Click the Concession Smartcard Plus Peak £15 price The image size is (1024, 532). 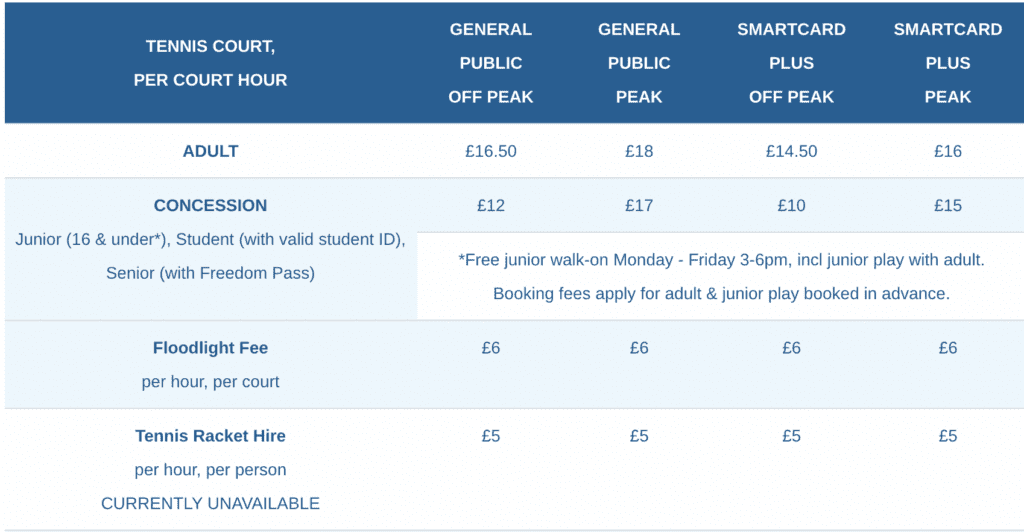coord(948,205)
